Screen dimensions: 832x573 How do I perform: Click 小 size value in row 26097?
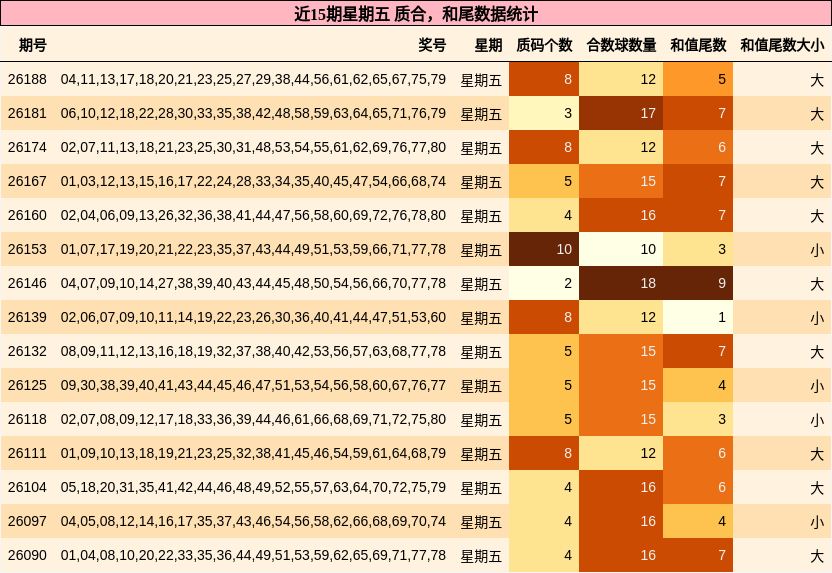tap(817, 522)
